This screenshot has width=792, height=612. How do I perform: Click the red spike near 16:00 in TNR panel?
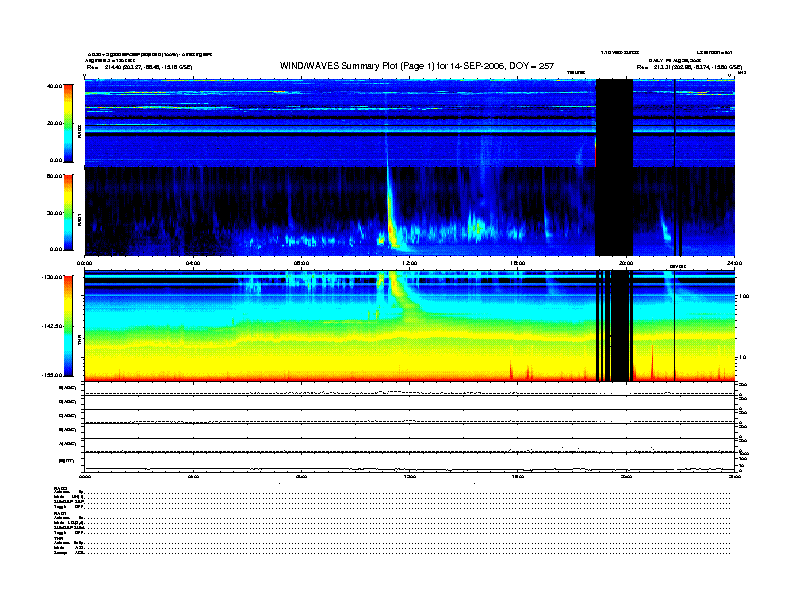tap(511, 370)
